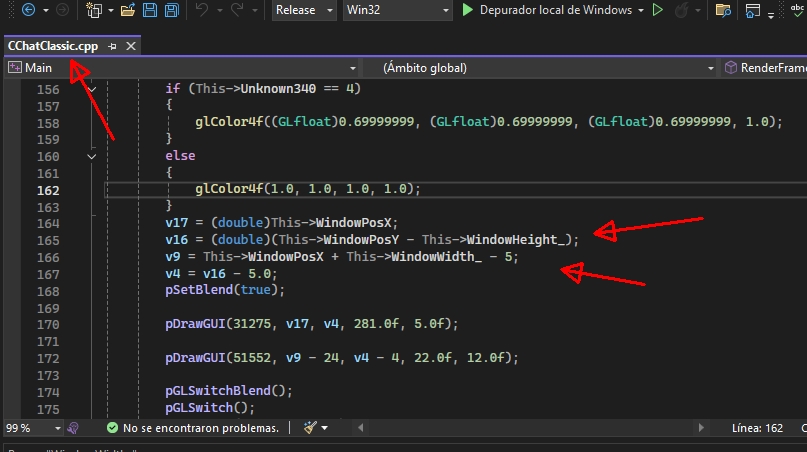Open the Navigate Backward history dropdown
Image resolution: width=807 pixels, height=452 pixels.
click(45, 10)
